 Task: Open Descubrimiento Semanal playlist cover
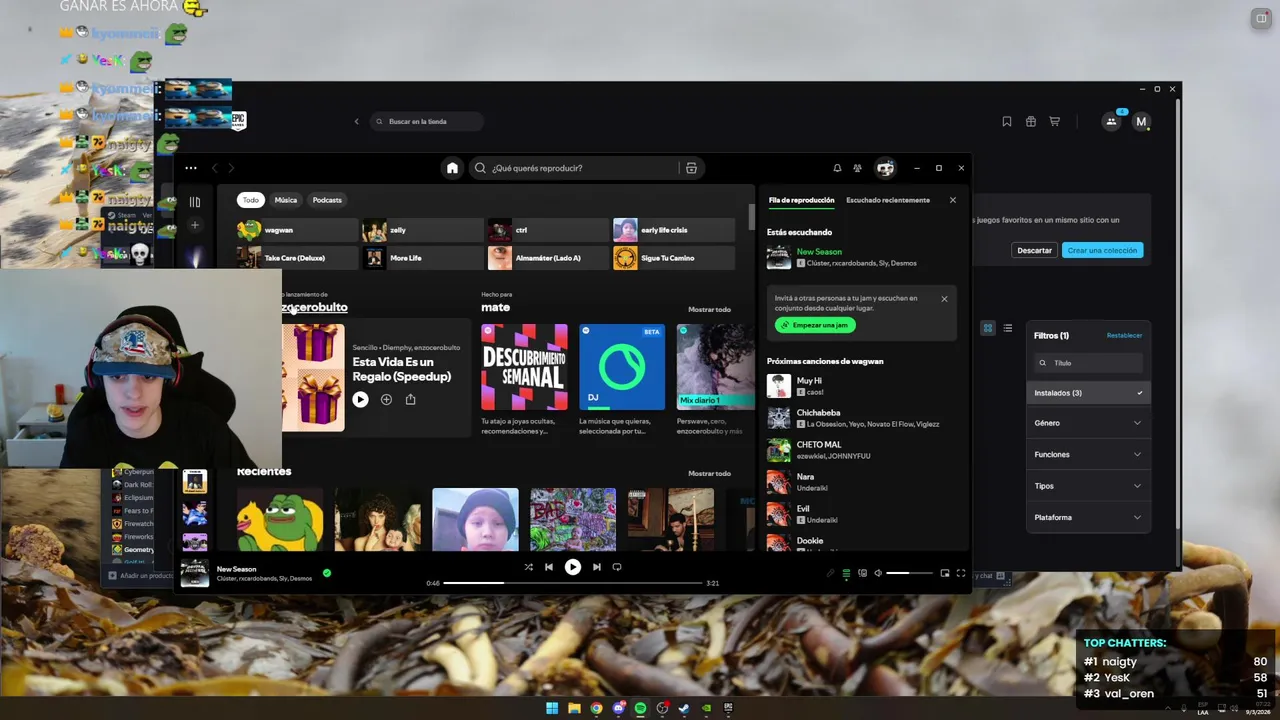tap(524, 367)
